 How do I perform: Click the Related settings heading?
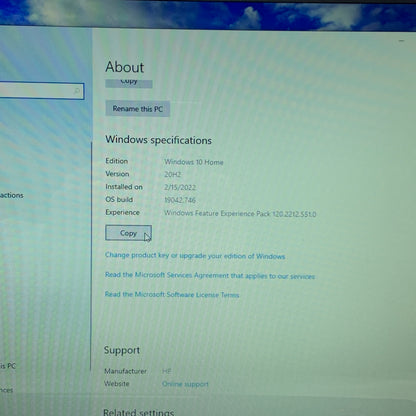pos(138,412)
